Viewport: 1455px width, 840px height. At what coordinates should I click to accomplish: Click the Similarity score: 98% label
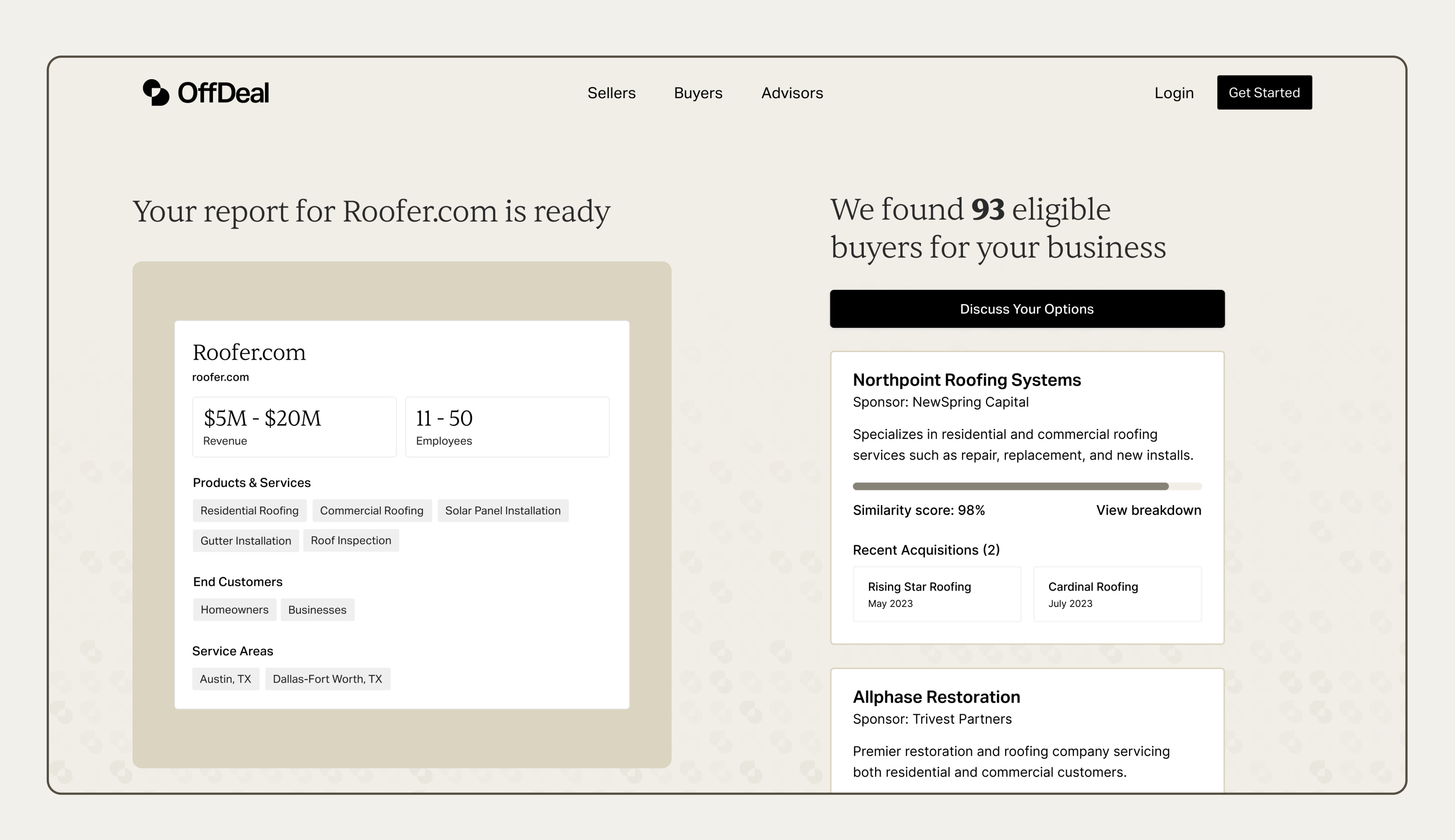pos(919,510)
